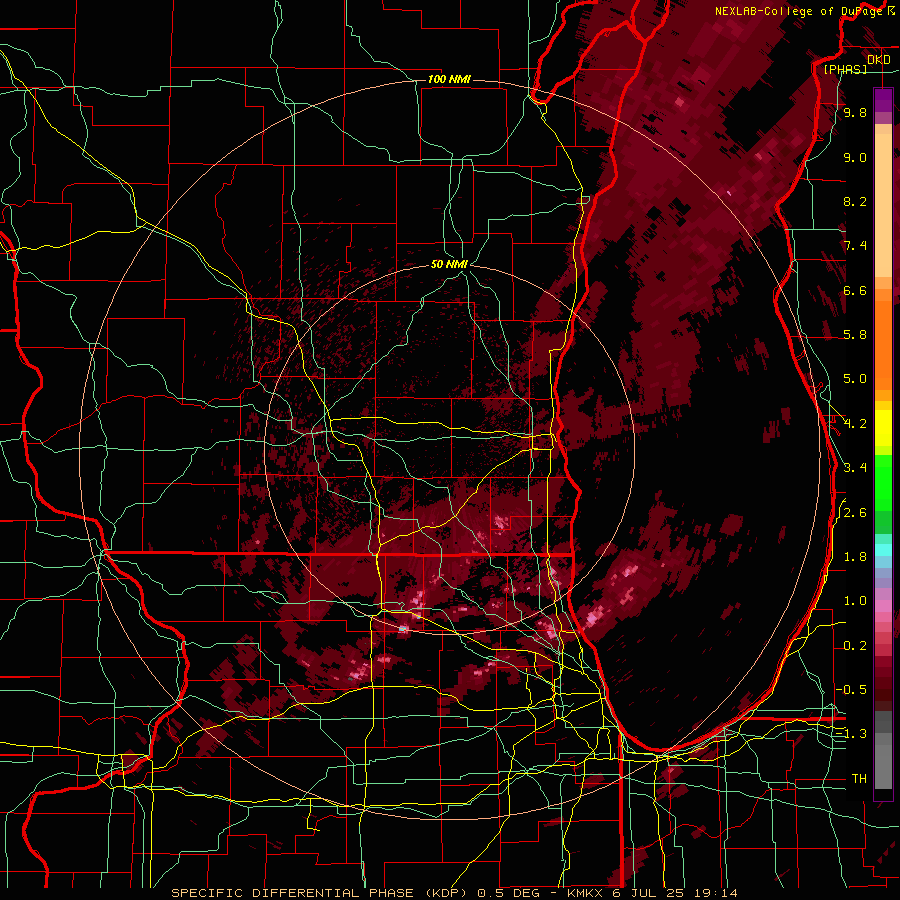Pick the peach segment of the color scale
900x900 pixels.
coord(883,204)
